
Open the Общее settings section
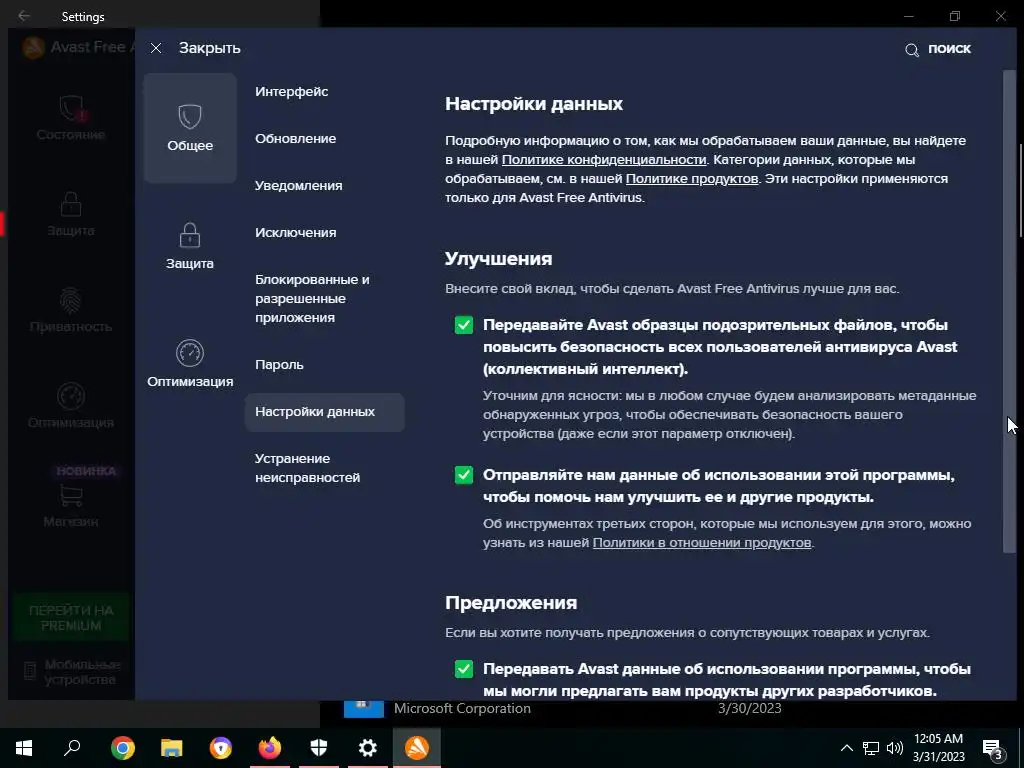[x=190, y=128]
